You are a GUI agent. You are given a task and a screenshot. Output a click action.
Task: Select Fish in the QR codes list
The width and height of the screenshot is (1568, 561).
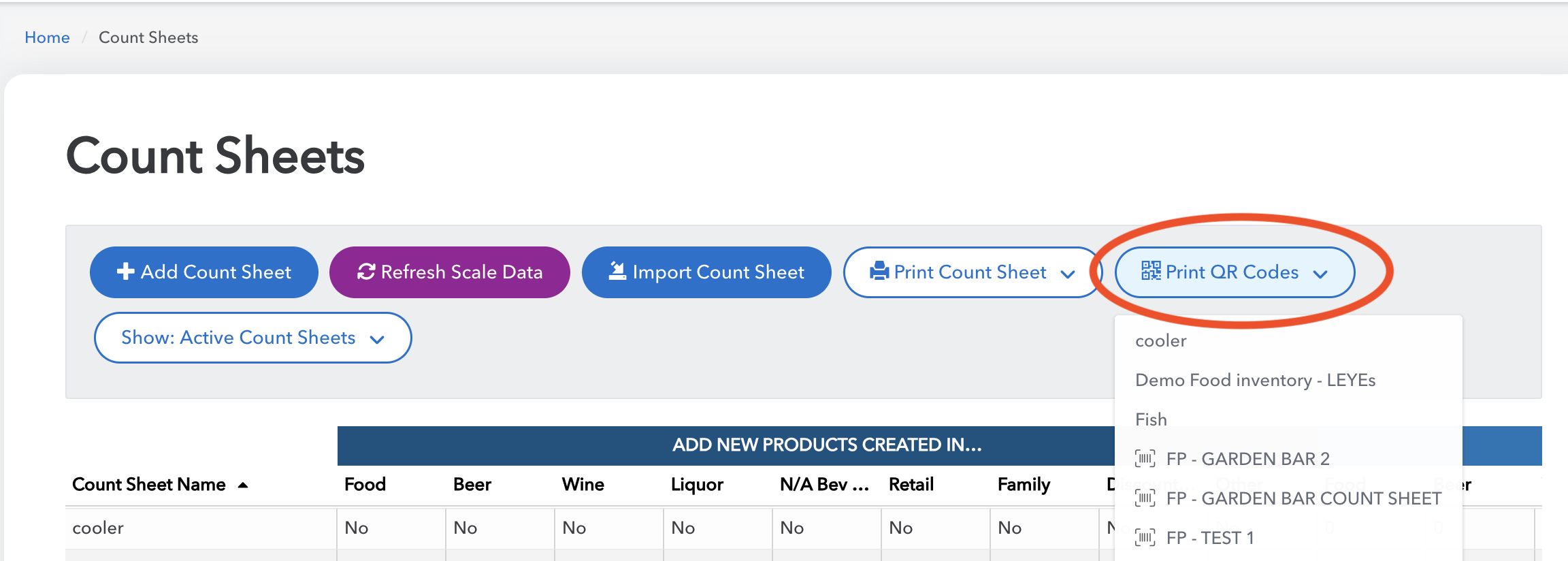[1151, 419]
